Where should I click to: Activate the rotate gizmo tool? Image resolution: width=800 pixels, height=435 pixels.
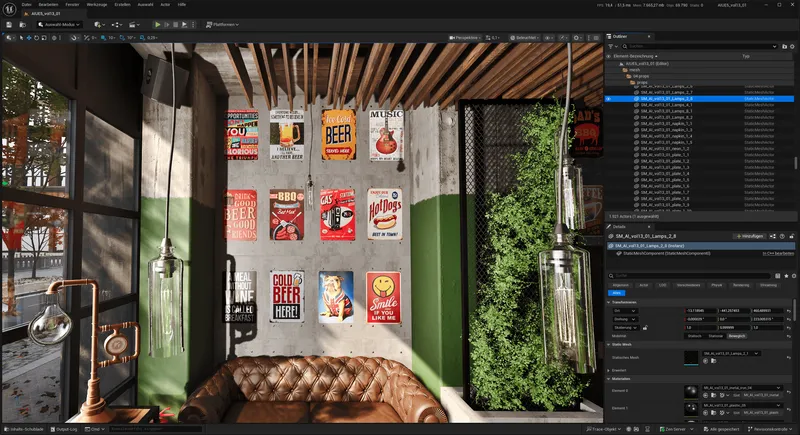(36, 38)
